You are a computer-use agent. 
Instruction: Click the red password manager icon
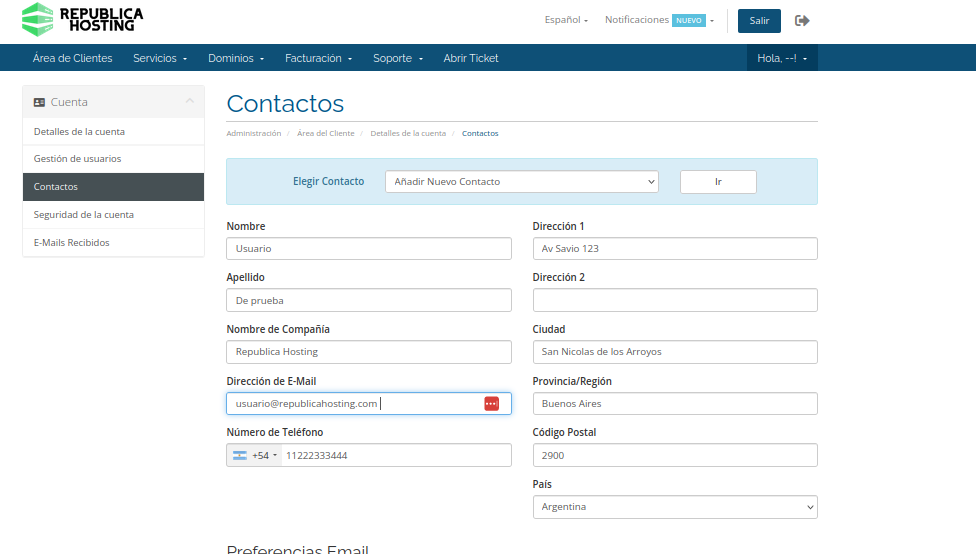(x=491, y=403)
